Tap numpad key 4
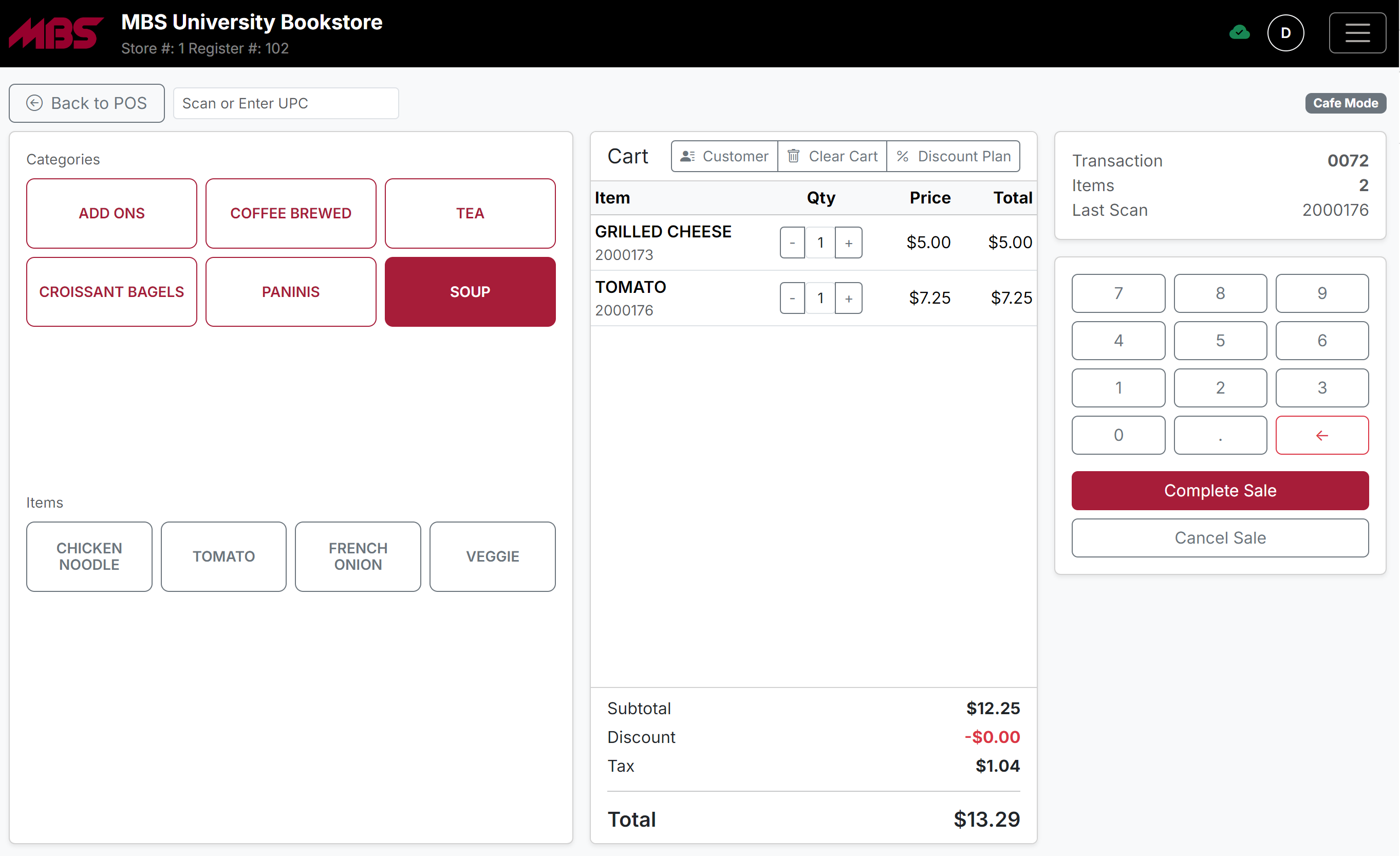This screenshot has width=1400, height=856. (x=1118, y=341)
